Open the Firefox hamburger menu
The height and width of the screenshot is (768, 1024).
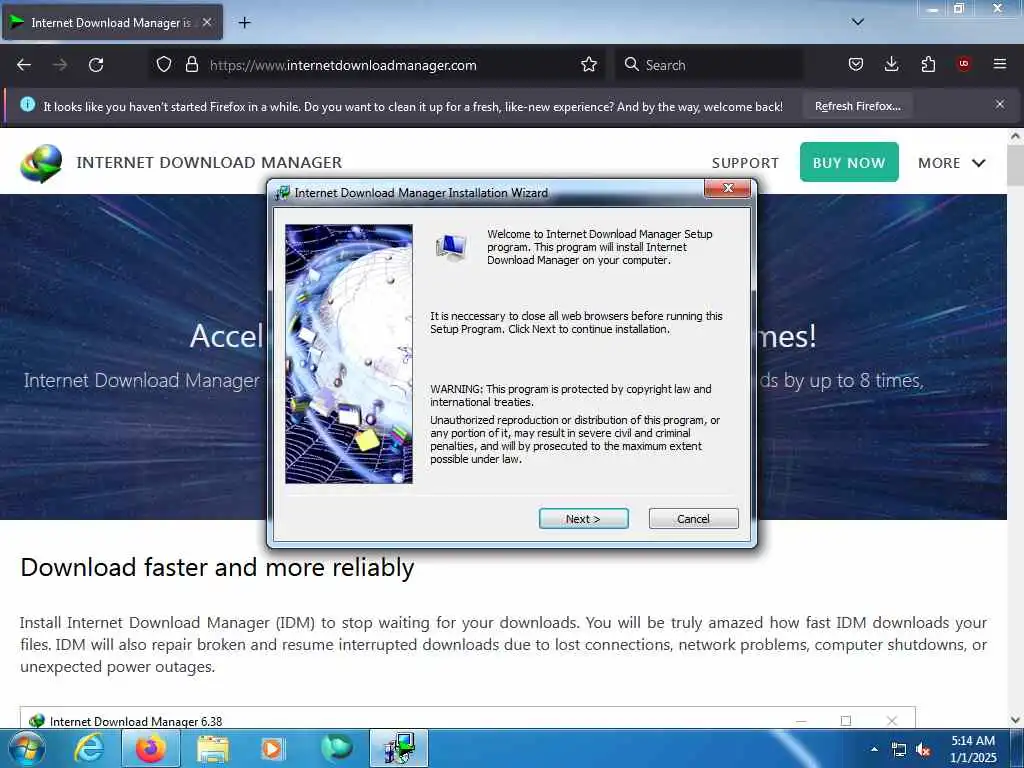[x=999, y=64]
